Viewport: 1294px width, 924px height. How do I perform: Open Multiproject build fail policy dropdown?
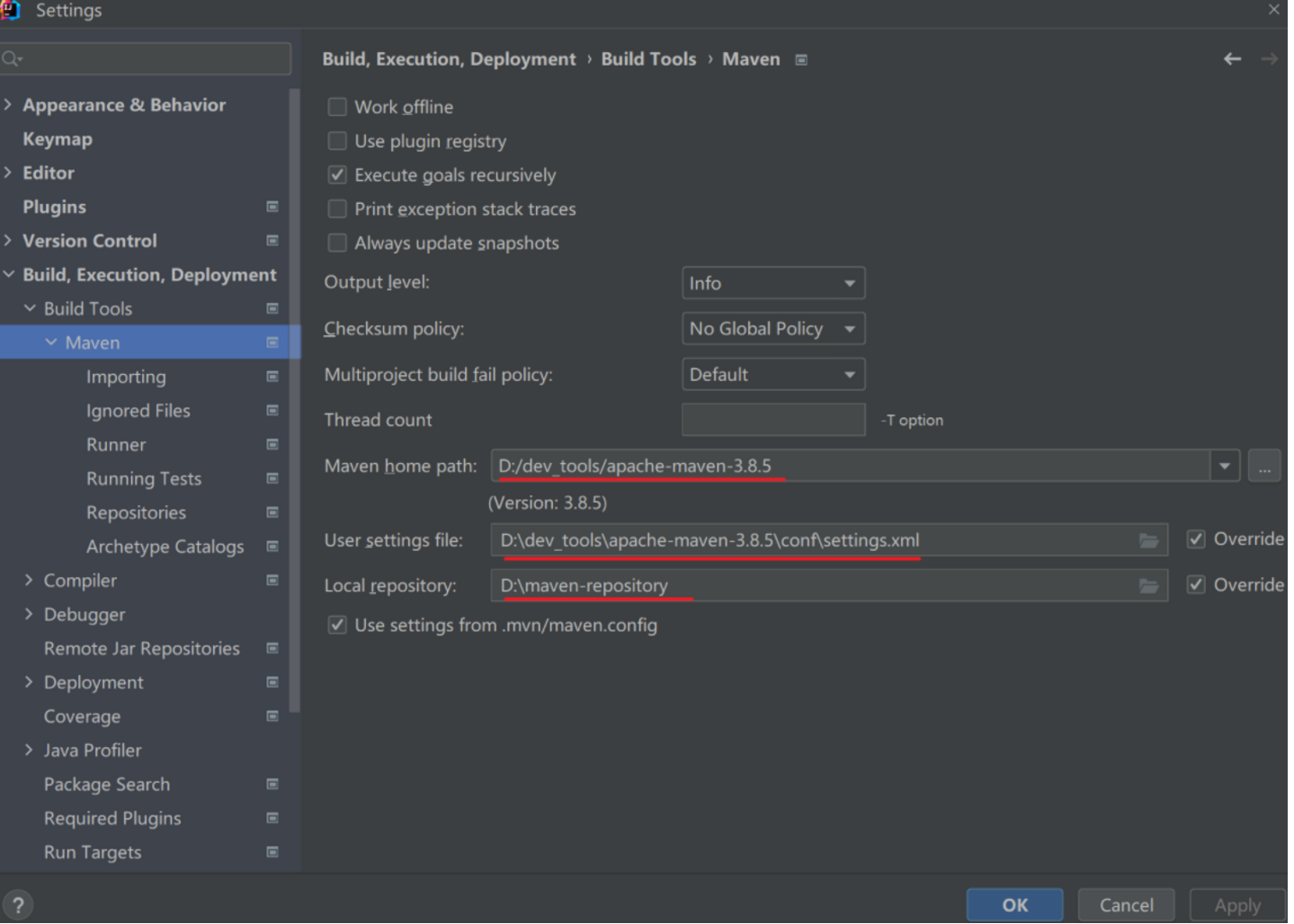(773, 375)
